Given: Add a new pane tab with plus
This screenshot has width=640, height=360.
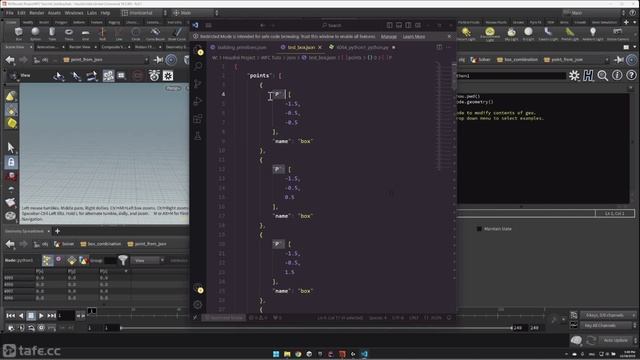Looking at the screenshot, I should [x=58, y=231].
